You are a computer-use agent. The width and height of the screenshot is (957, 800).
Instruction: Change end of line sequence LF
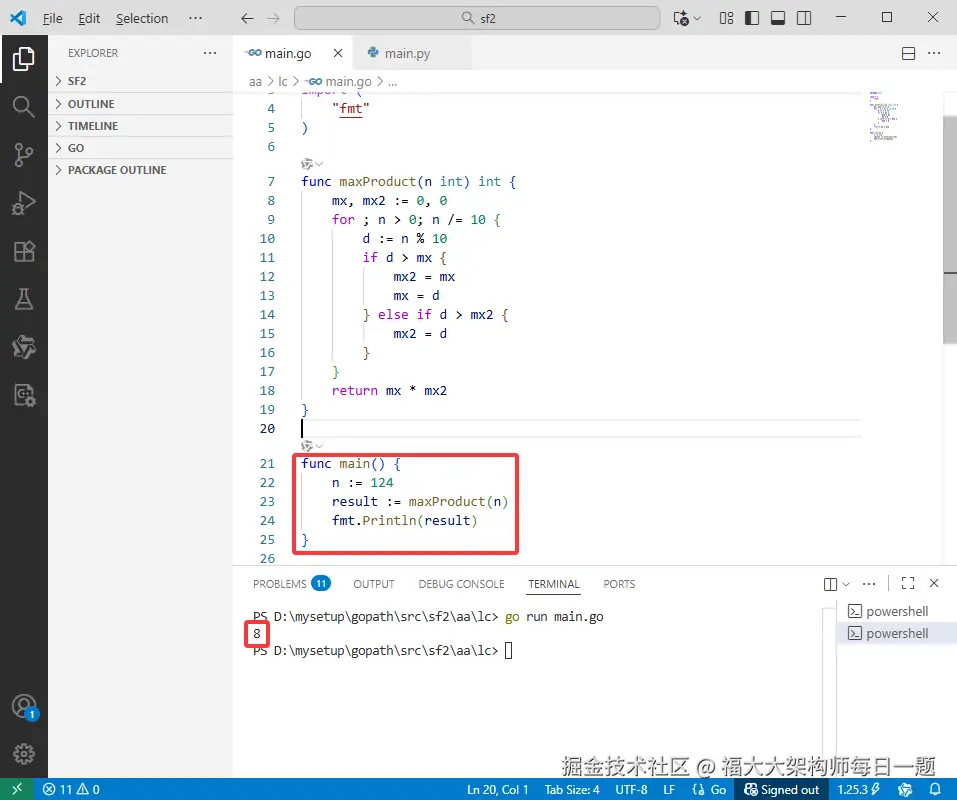(x=669, y=790)
